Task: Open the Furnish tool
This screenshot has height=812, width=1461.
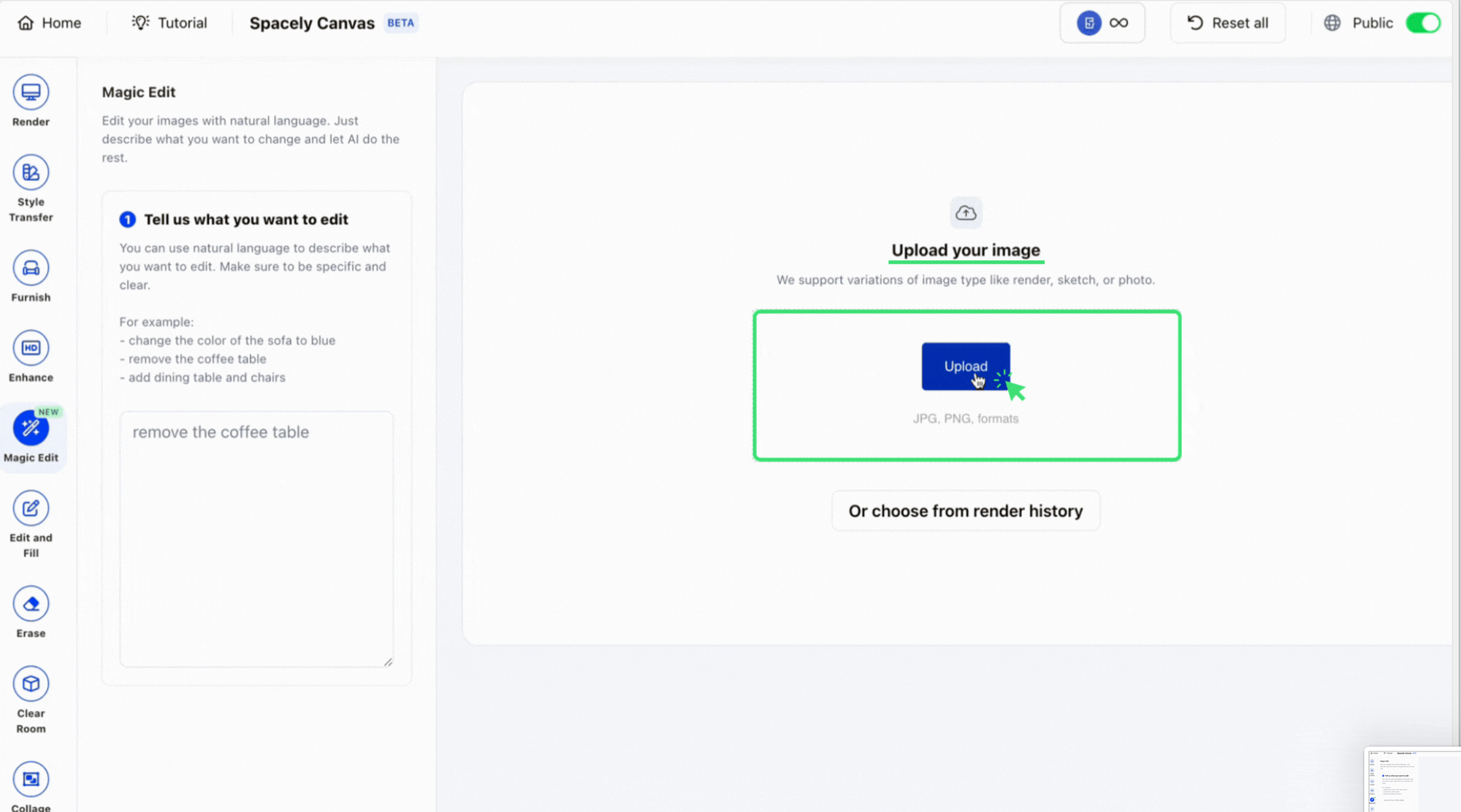Action: [x=31, y=269]
